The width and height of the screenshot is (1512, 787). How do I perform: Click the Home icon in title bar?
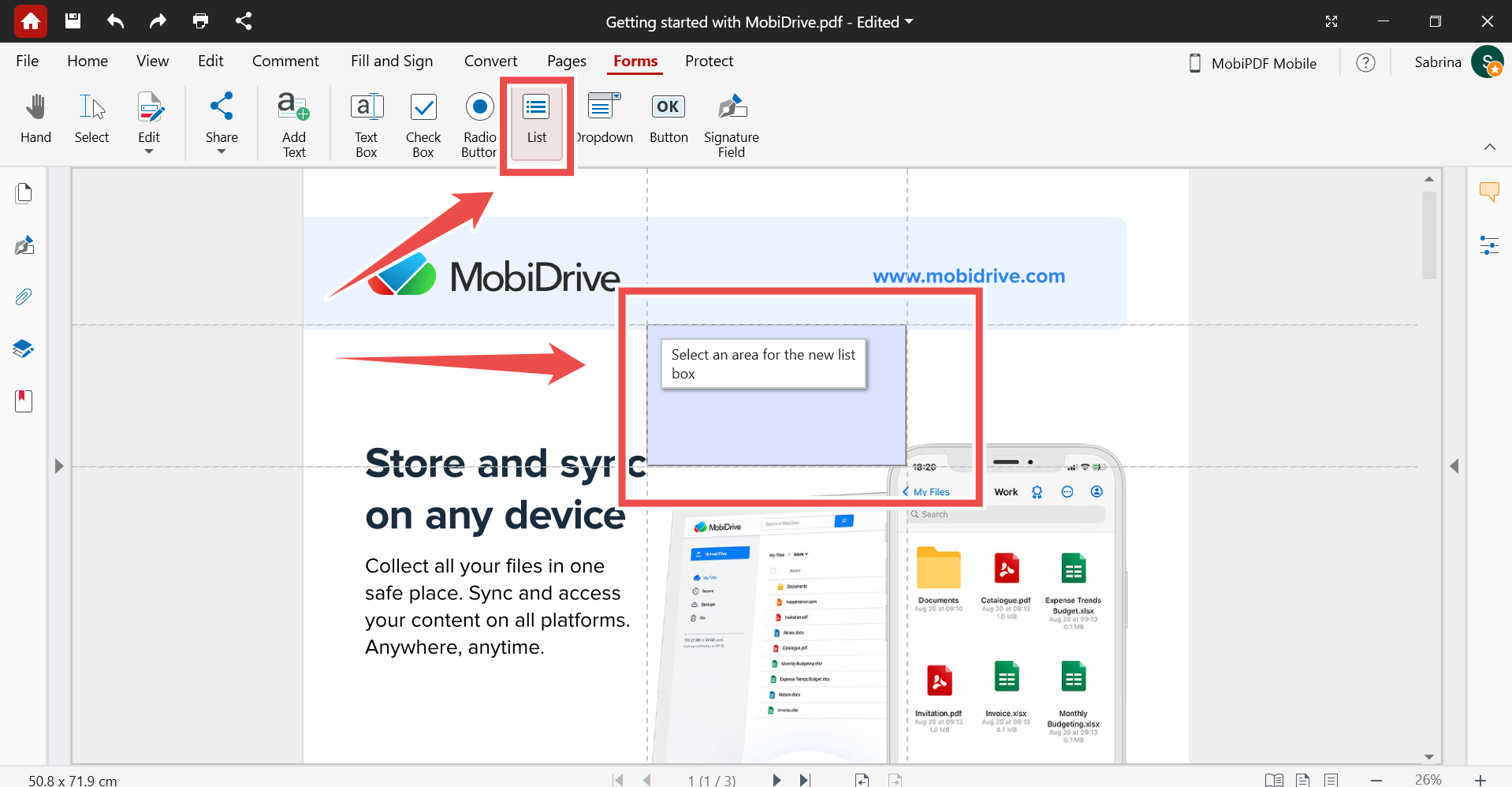point(31,21)
